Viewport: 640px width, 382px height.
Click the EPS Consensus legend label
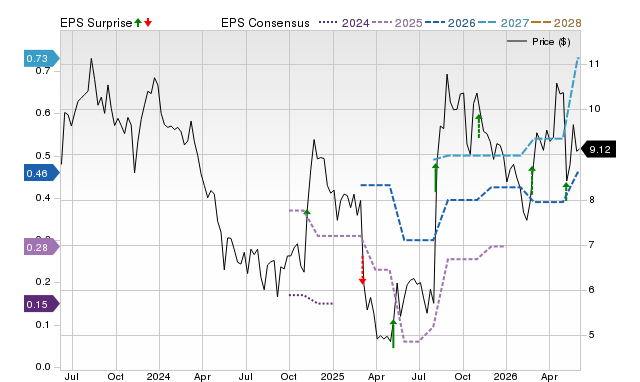click(265, 23)
